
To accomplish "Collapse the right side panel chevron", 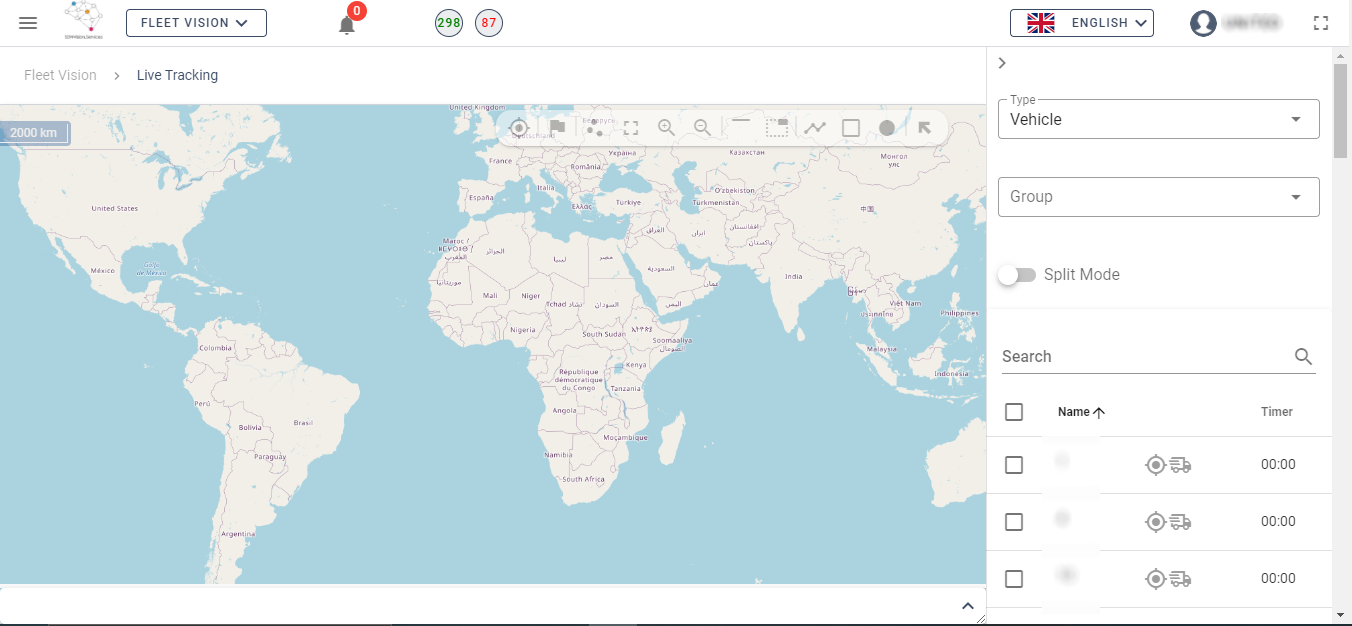I will [1002, 63].
